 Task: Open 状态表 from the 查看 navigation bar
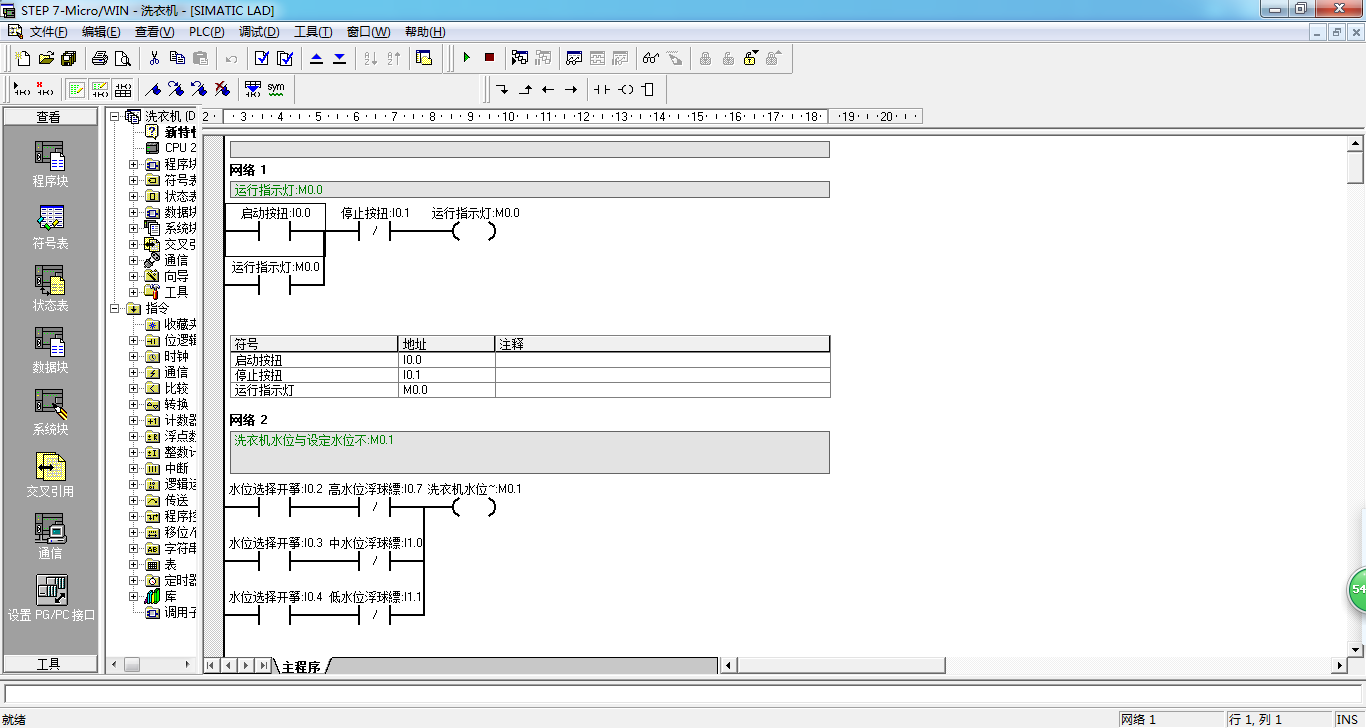point(51,287)
